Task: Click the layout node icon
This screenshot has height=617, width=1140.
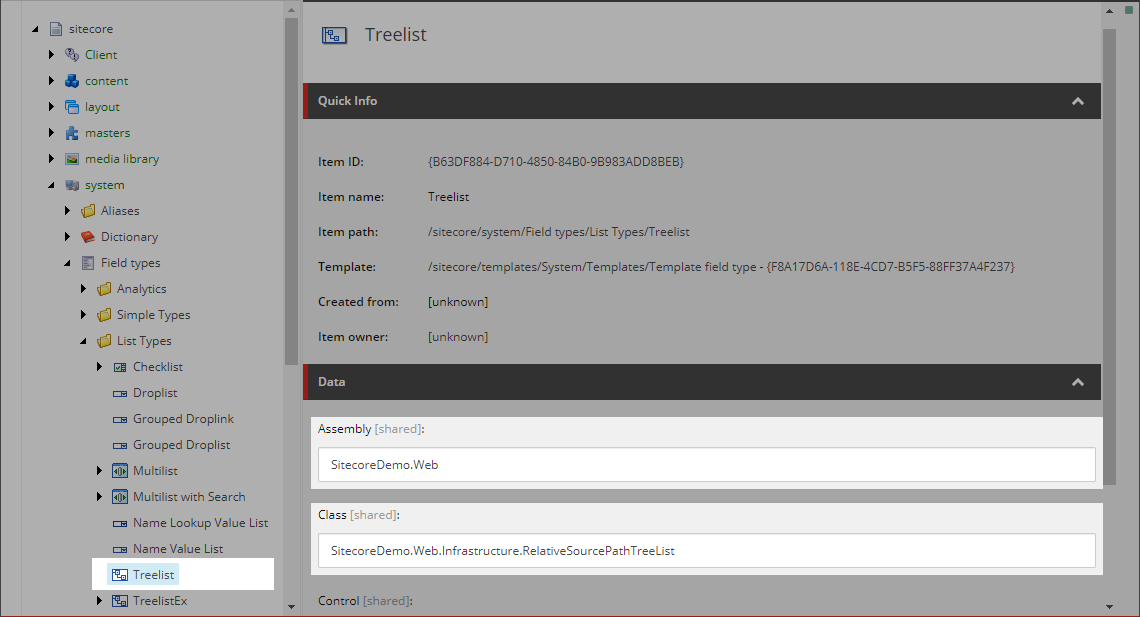Action: coord(72,107)
